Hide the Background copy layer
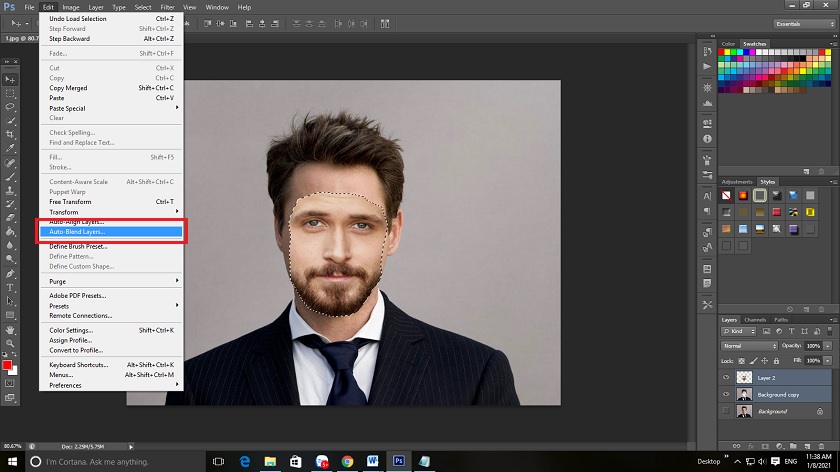840x472 pixels. tap(726, 394)
